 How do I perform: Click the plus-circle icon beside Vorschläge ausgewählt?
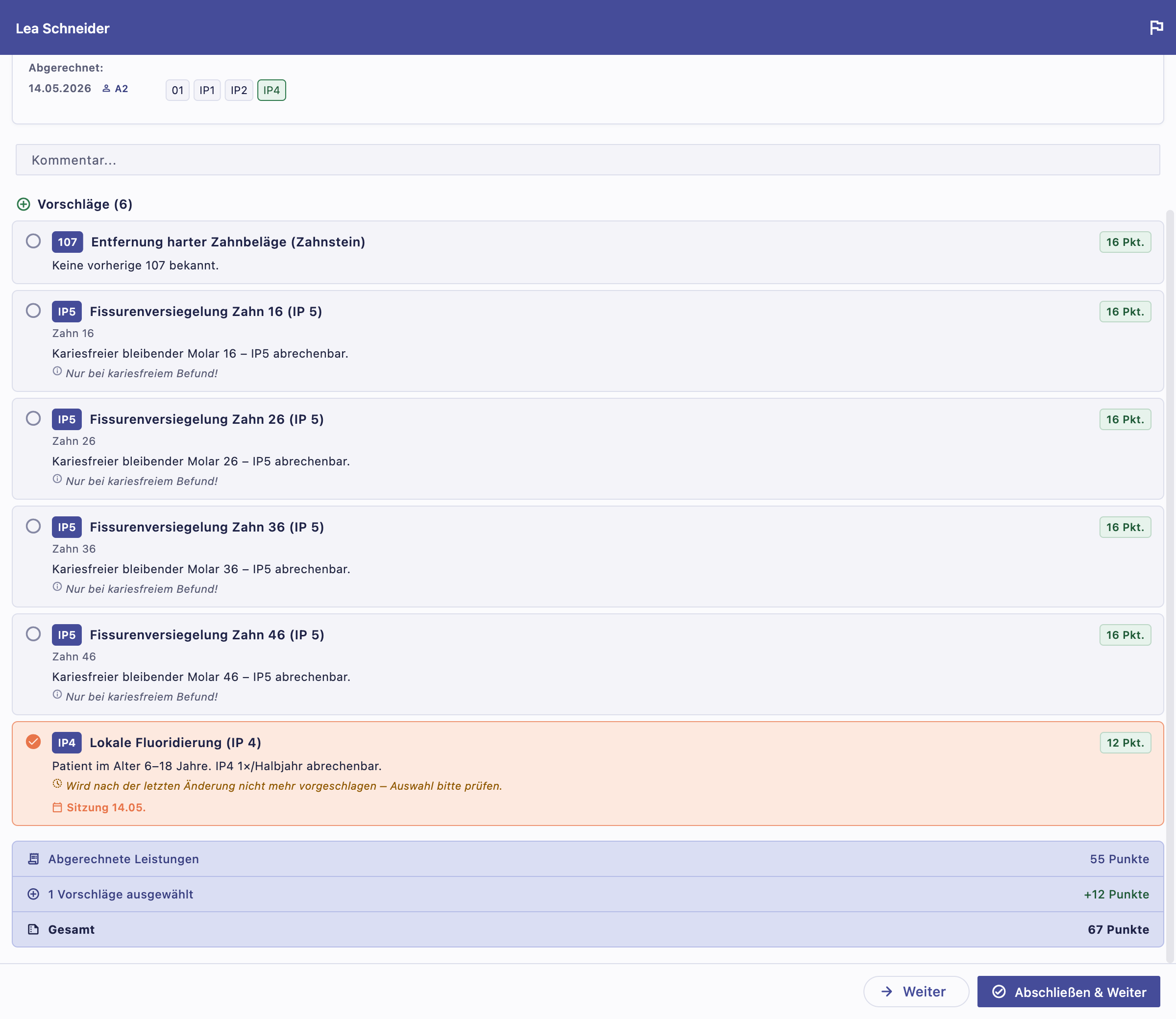click(33, 895)
